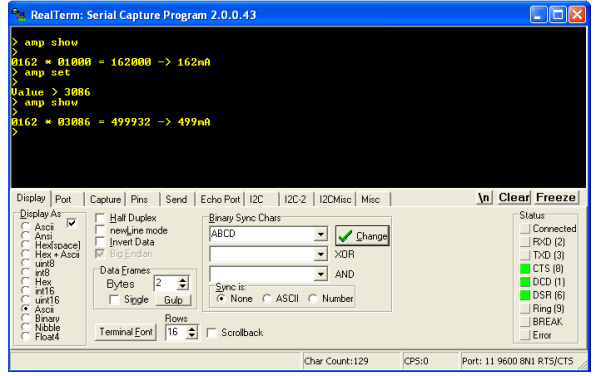Click the Ring (9) status indicator box
This screenshot has width=595, height=376.
tap(525, 308)
